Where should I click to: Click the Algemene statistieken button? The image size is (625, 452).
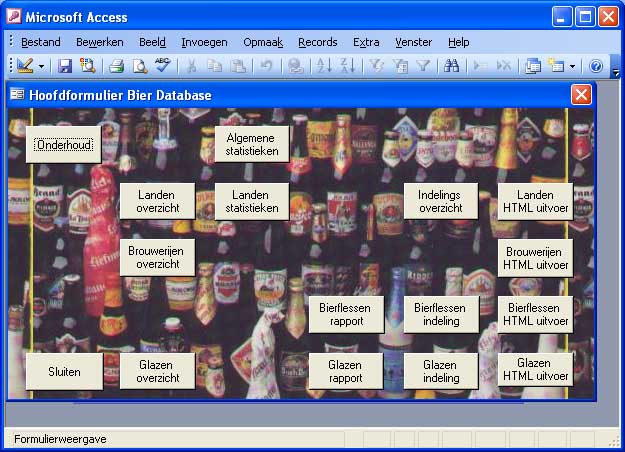[x=252, y=144]
